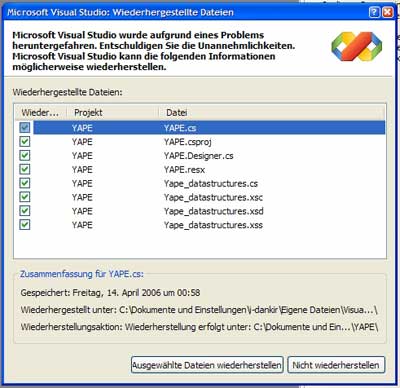Click the help question mark button in title bar
The height and width of the screenshot is (388, 400).
[x=374, y=12]
